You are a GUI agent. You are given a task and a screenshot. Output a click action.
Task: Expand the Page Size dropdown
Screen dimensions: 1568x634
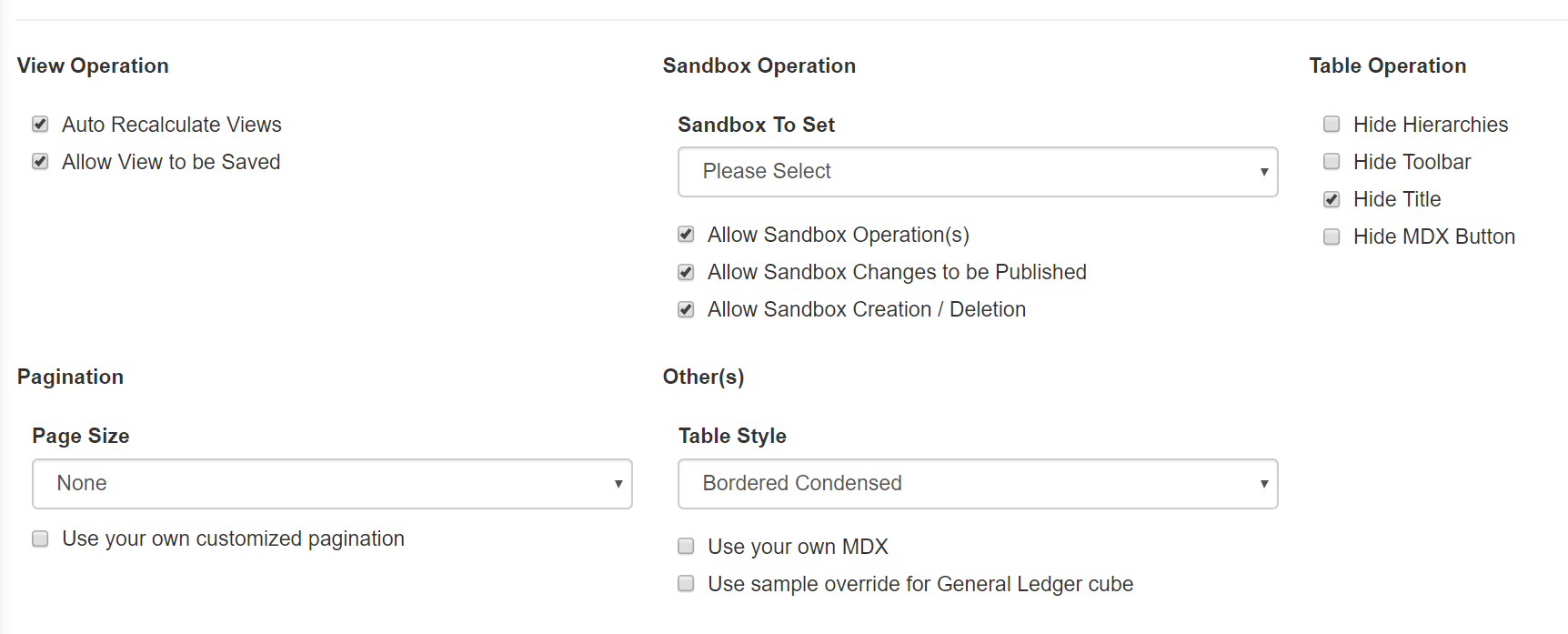(332, 484)
